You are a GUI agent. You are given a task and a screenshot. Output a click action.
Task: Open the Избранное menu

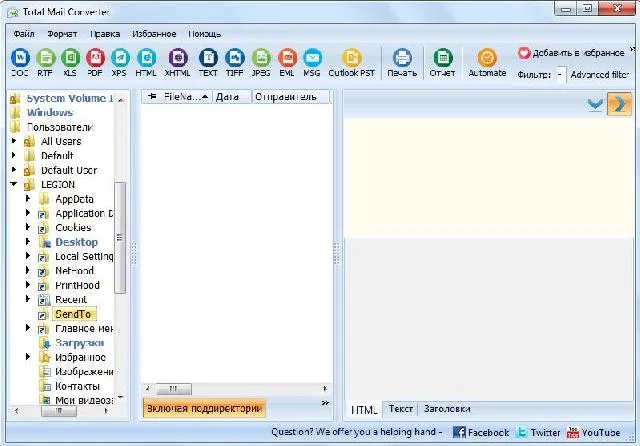click(154, 34)
